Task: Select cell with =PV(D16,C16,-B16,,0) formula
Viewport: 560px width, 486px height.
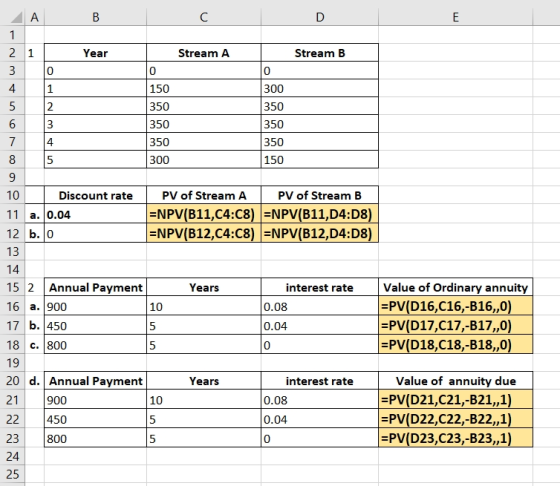Action: [x=455, y=306]
